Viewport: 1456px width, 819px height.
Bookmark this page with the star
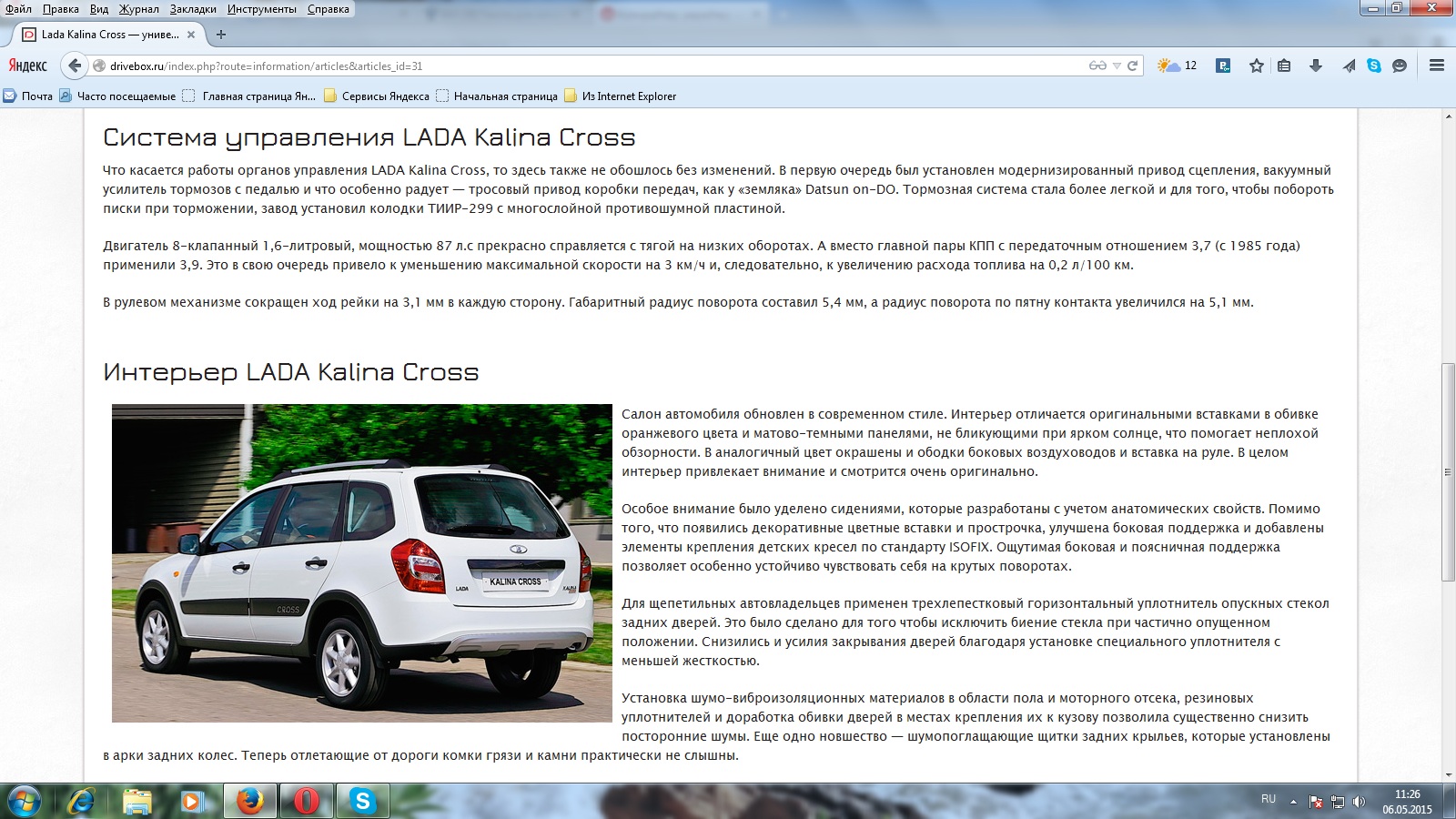[x=1257, y=66]
